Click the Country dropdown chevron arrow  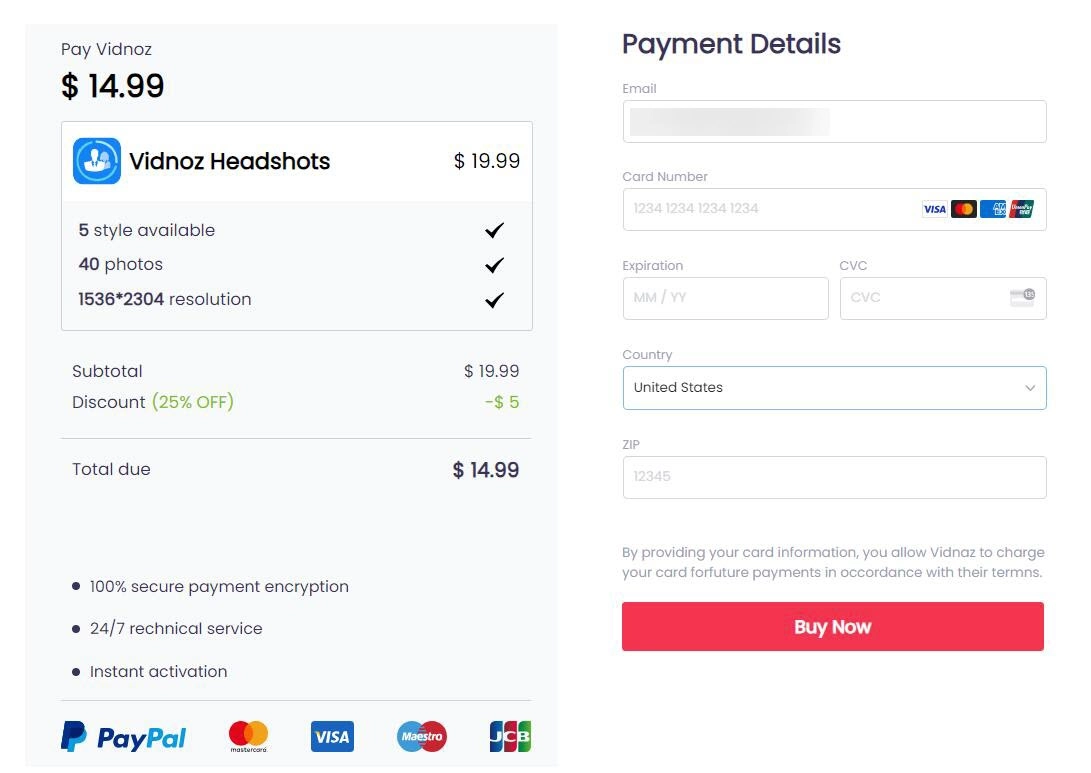1030,388
